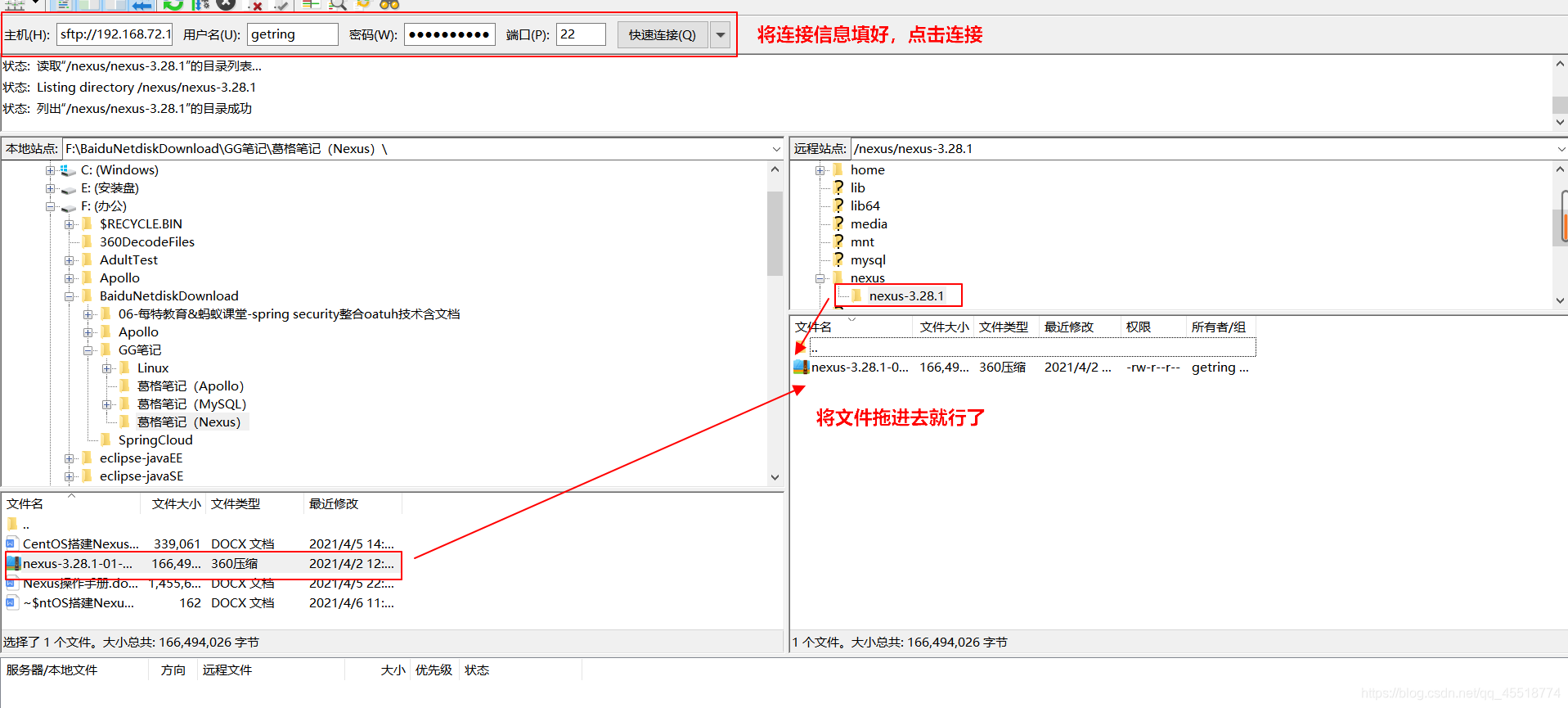The height and width of the screenshot is (708, 1568).
Task: Click the local tree scroll down arrow
Action: point(775,477)
